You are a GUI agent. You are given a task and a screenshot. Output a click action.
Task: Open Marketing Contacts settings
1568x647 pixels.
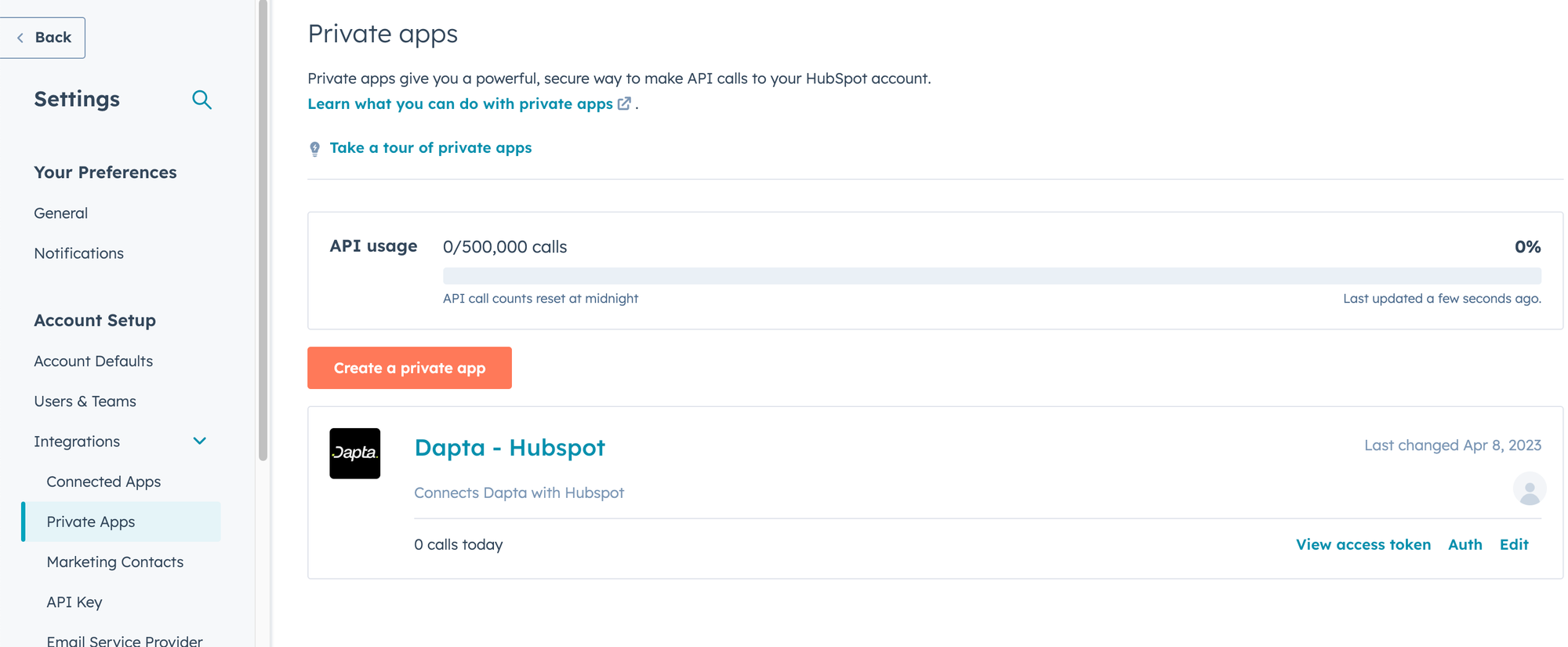pyautogui.click(x=114, y=562)
